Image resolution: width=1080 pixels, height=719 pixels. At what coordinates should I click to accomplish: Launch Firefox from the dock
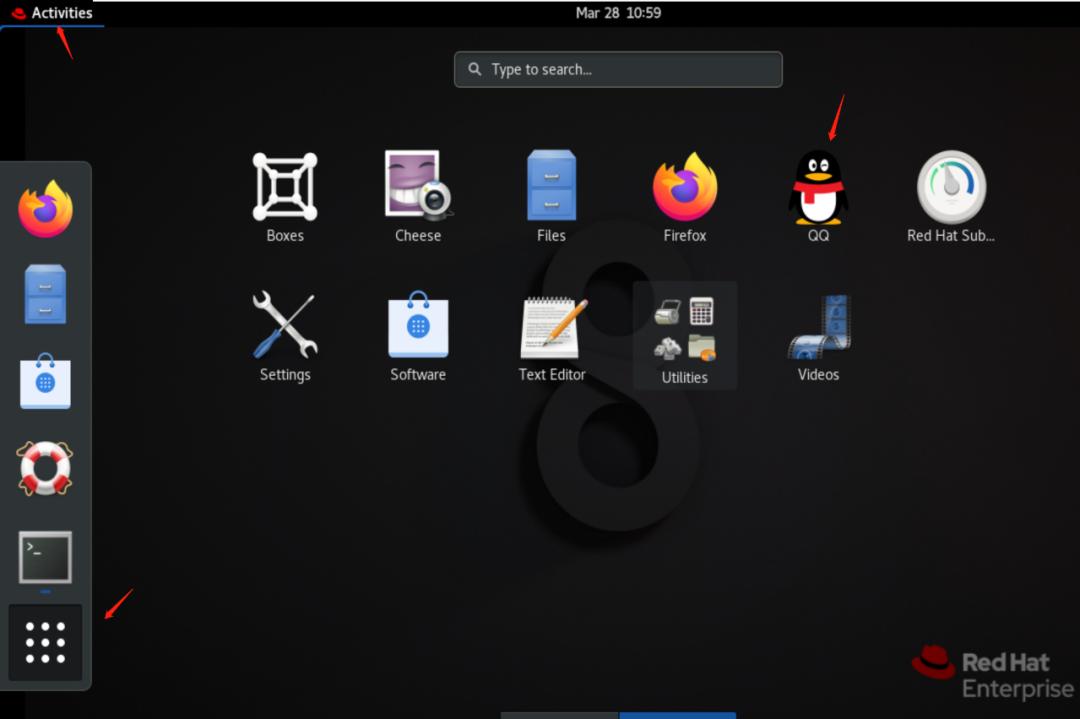45,207
